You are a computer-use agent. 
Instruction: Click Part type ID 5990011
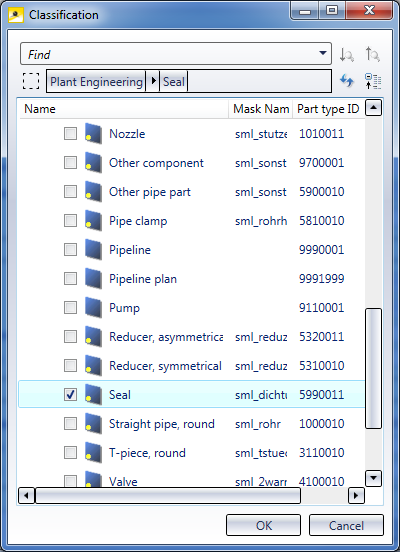pyautogui.click(x=321, y=395)
